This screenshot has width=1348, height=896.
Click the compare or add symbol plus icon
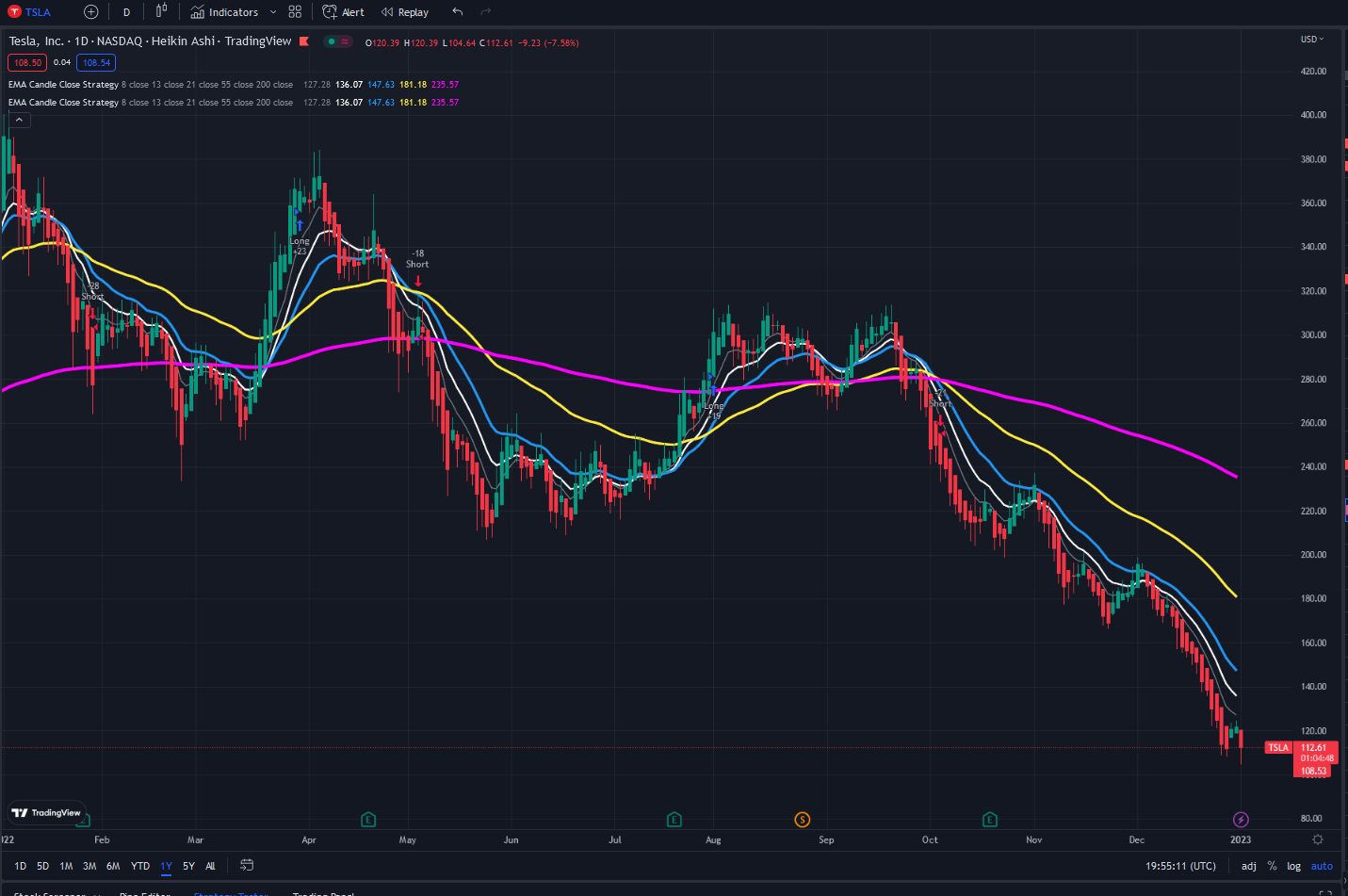pos(90,12)
